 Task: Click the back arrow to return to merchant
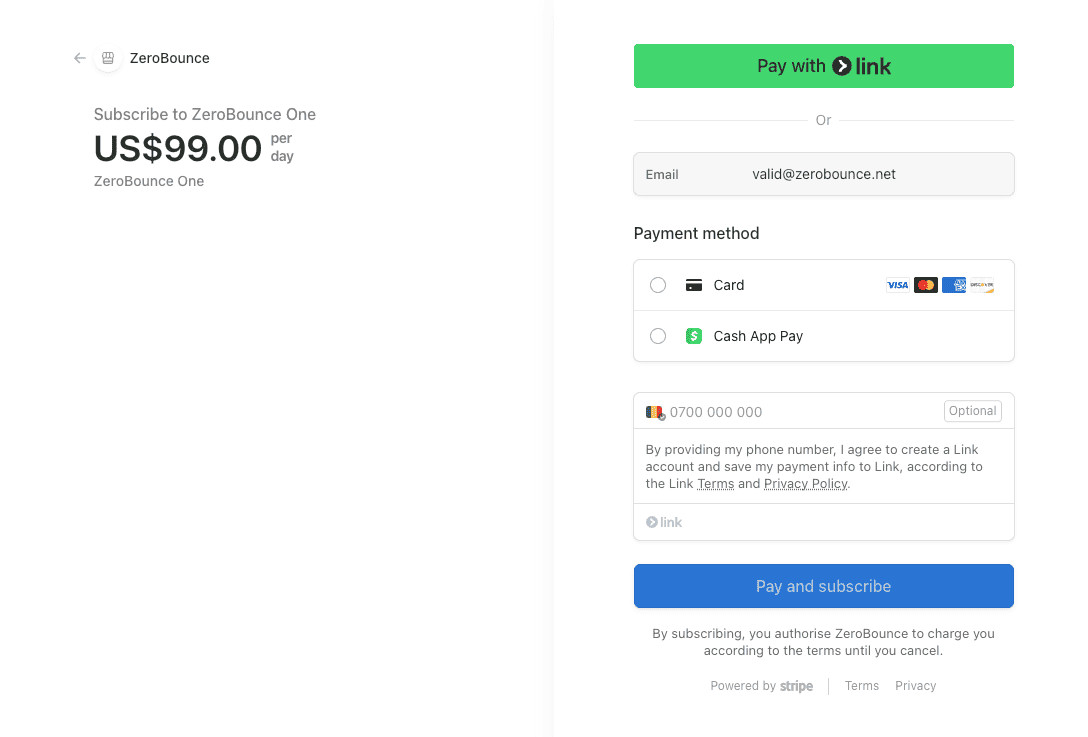coord(79,58)
